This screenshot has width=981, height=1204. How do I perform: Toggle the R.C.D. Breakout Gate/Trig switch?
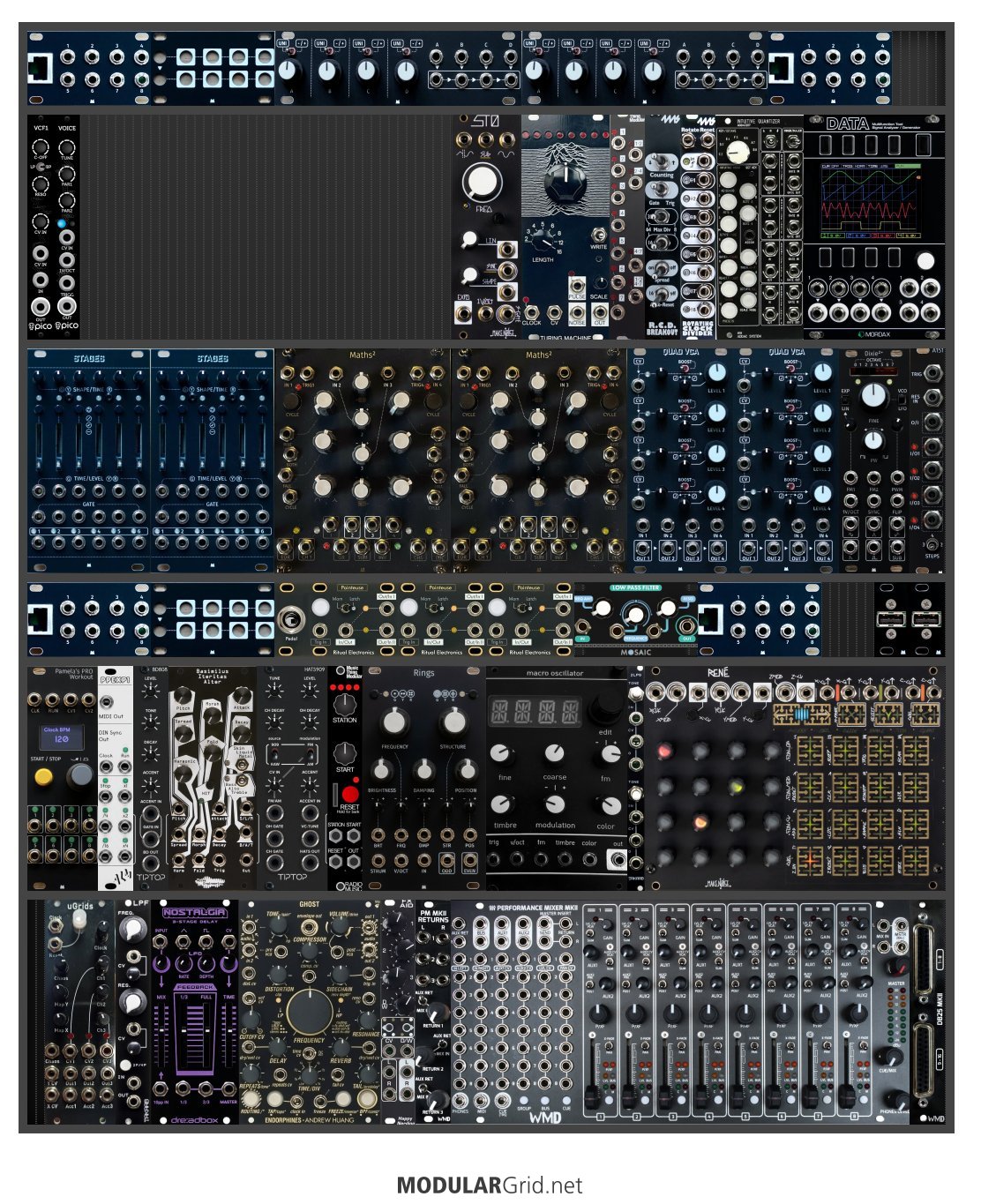pos(662,191)
